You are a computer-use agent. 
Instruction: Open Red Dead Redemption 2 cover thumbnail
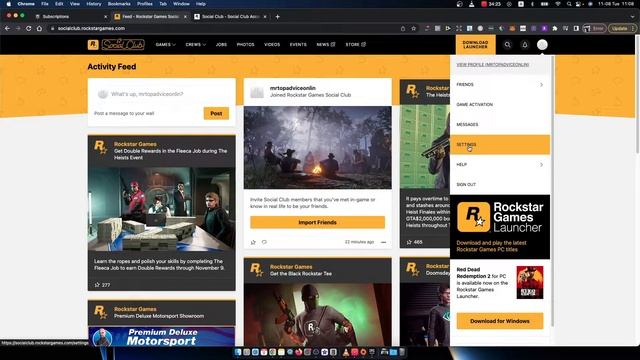tap(530, 282)
